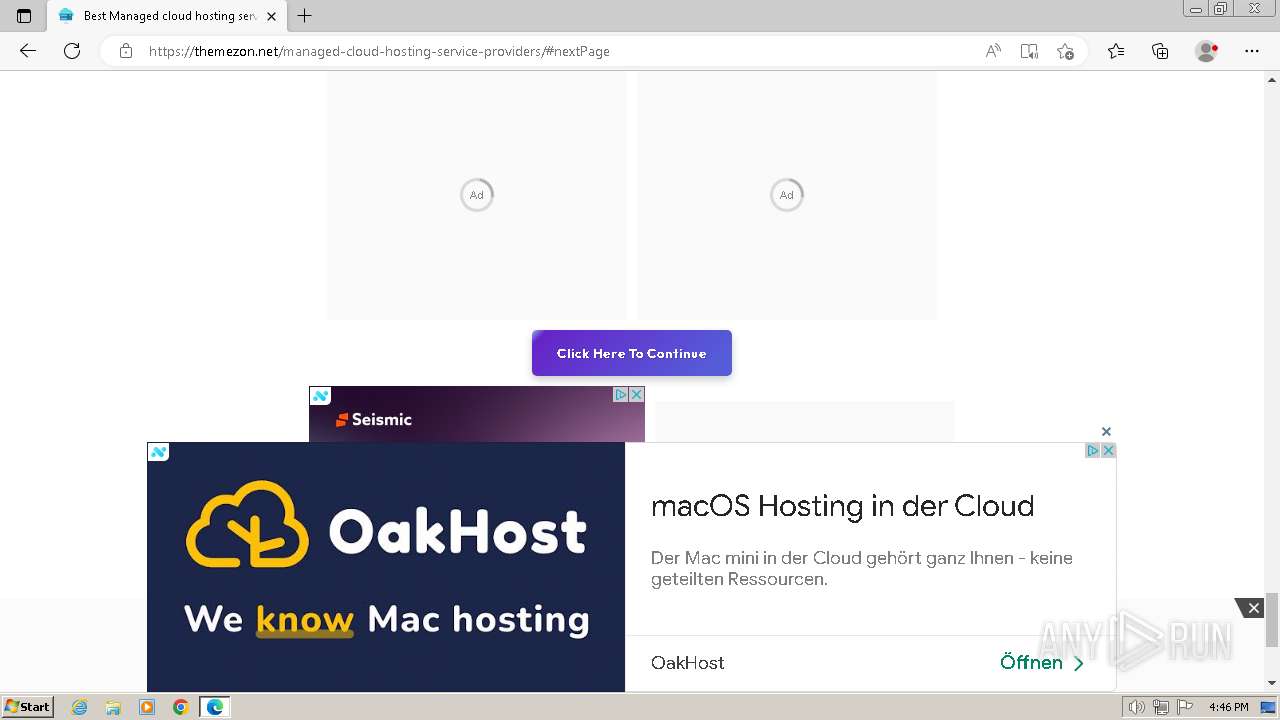
Task: Add this page to favorites star
Action: pos(1065,51)
